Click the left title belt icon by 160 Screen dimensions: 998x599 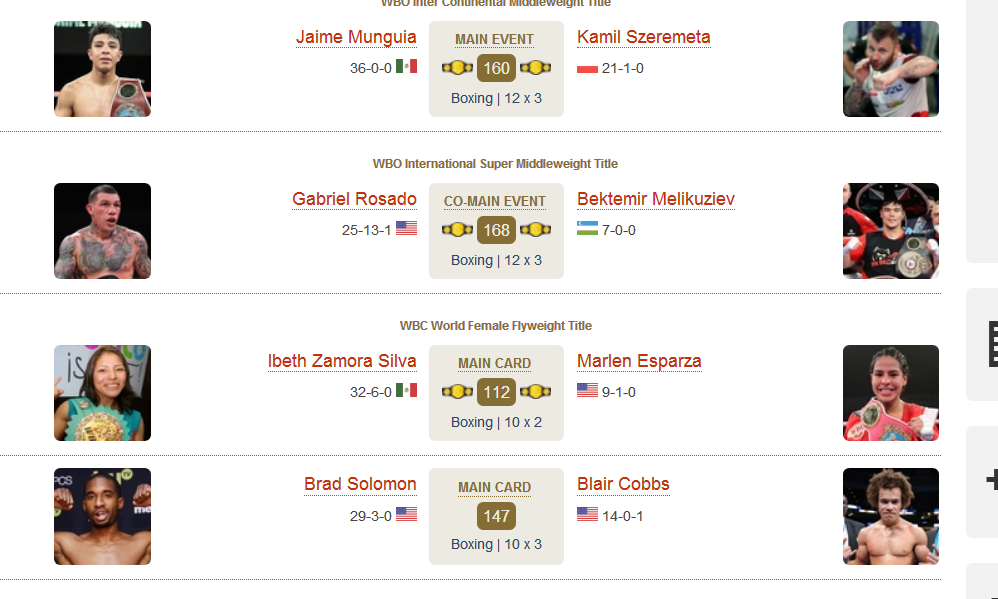457,67
